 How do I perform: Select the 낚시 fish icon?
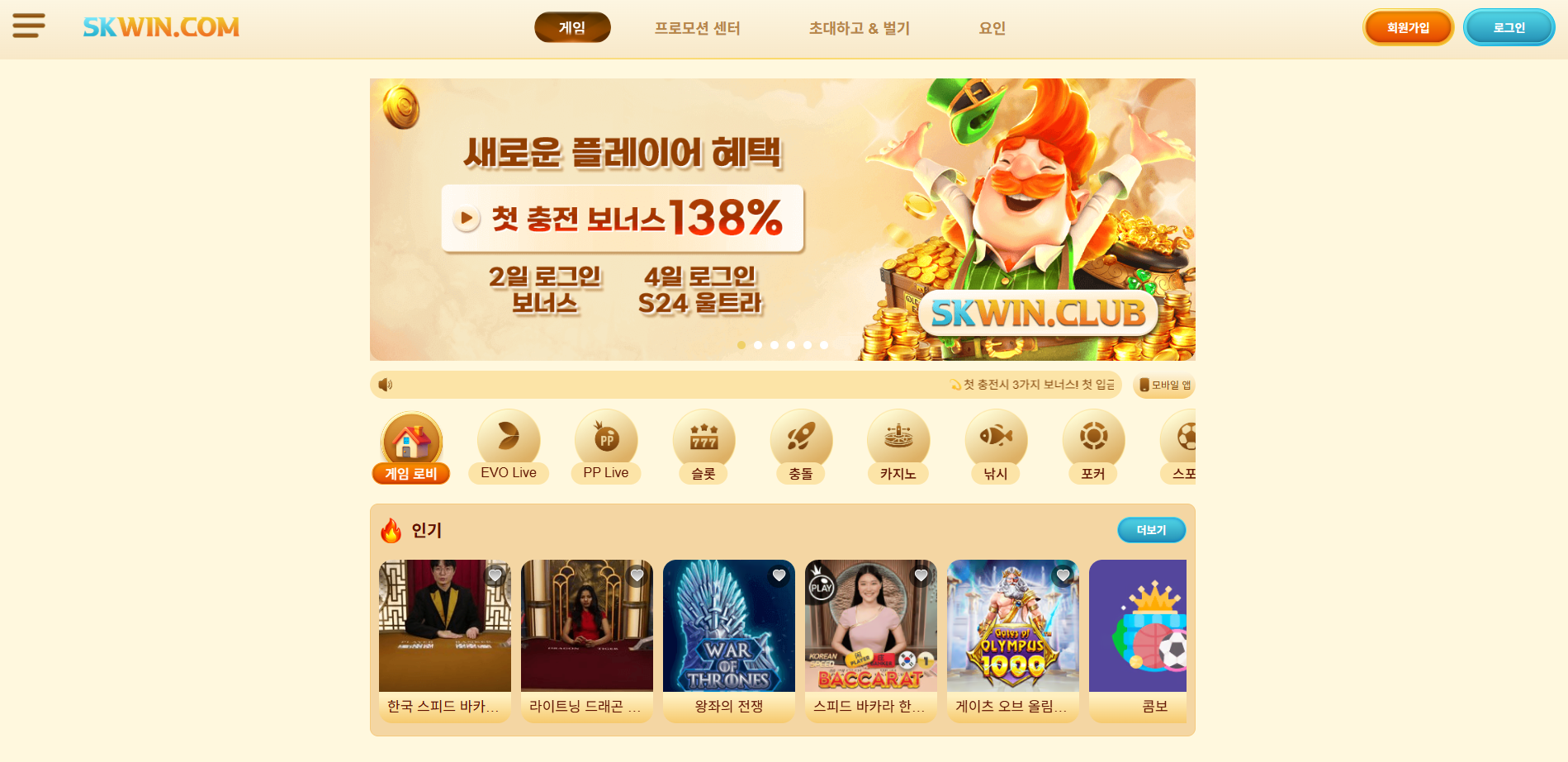[x=996, y=438]
